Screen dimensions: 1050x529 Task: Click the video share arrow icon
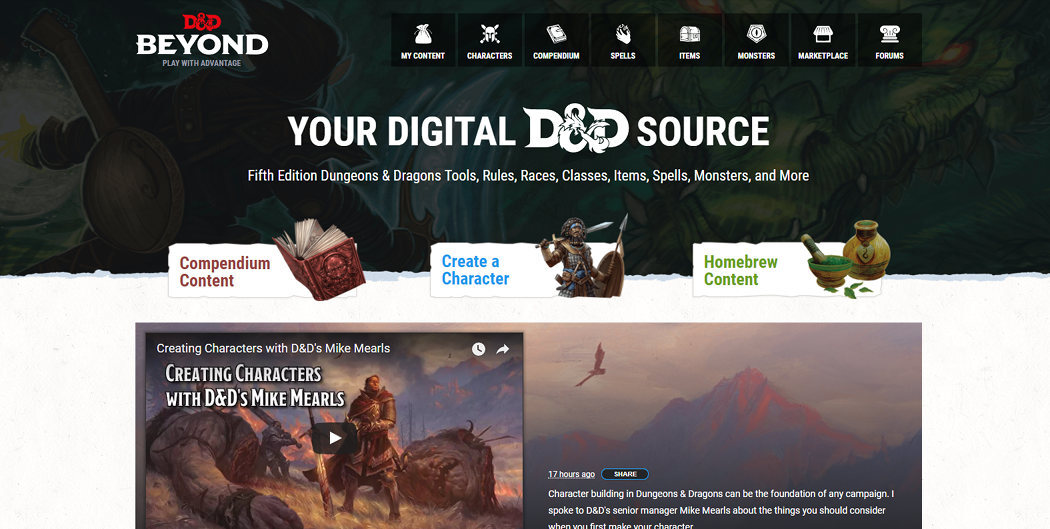coord(503,349)
